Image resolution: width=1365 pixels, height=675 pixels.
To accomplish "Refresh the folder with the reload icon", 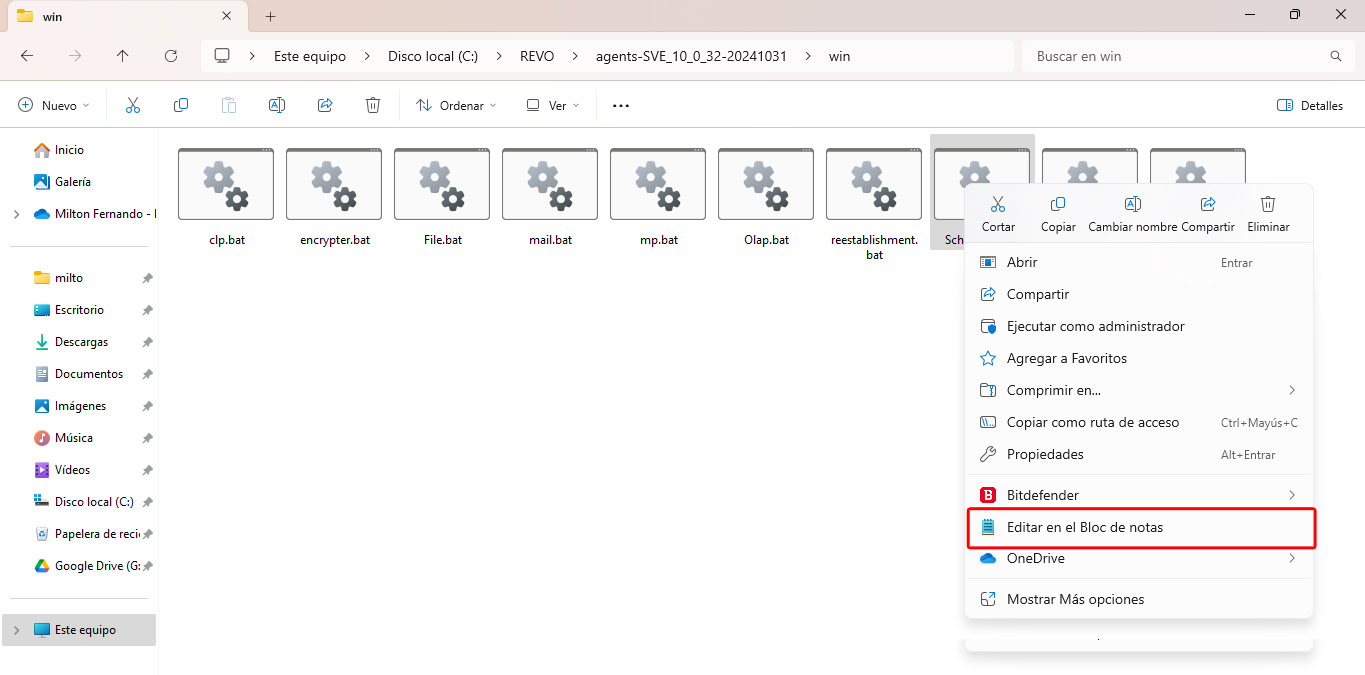I will (171, 56).
